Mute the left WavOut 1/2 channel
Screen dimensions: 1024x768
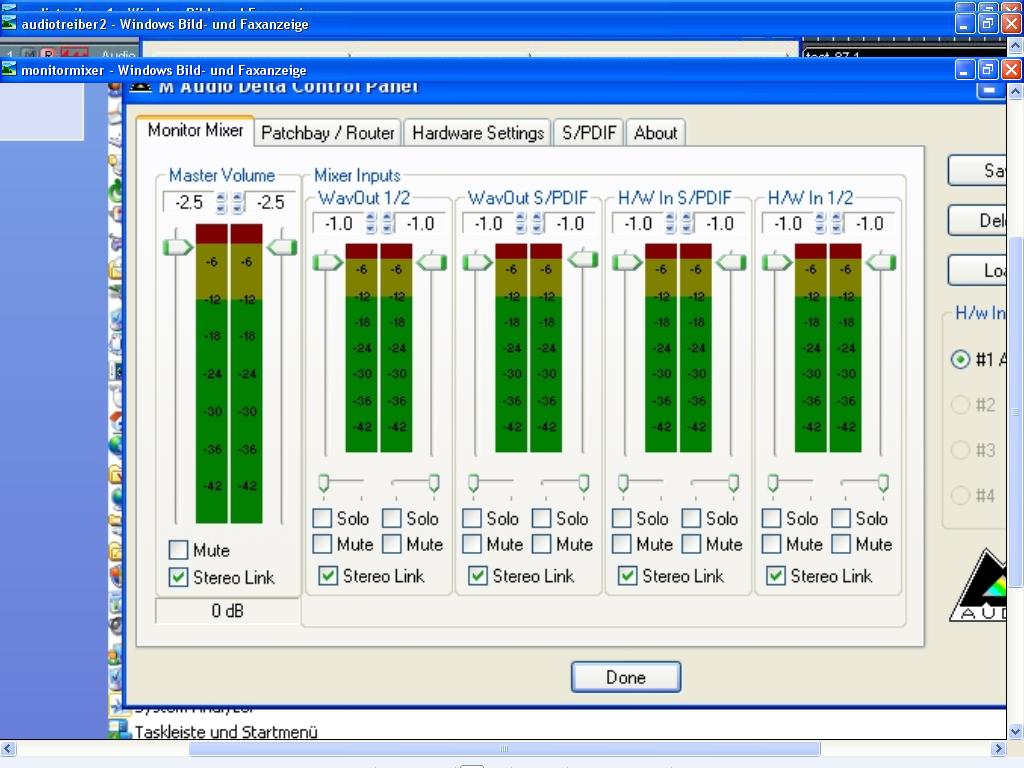322,544
